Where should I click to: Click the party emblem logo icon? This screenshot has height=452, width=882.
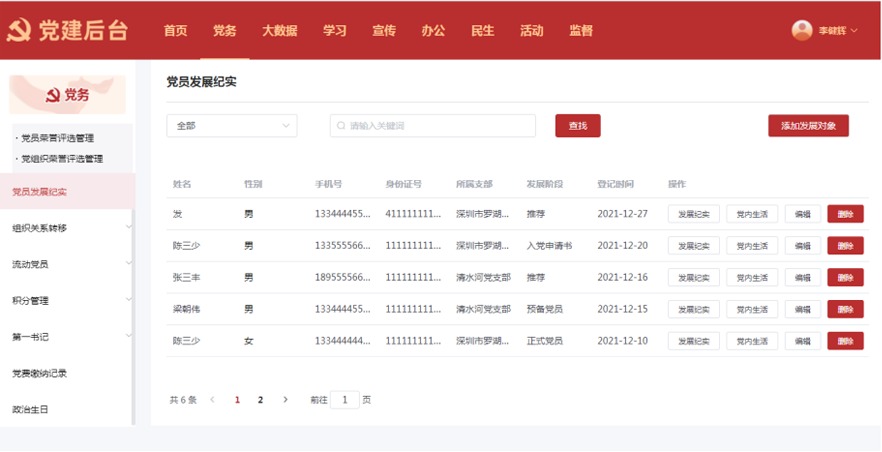click(18, 30)
